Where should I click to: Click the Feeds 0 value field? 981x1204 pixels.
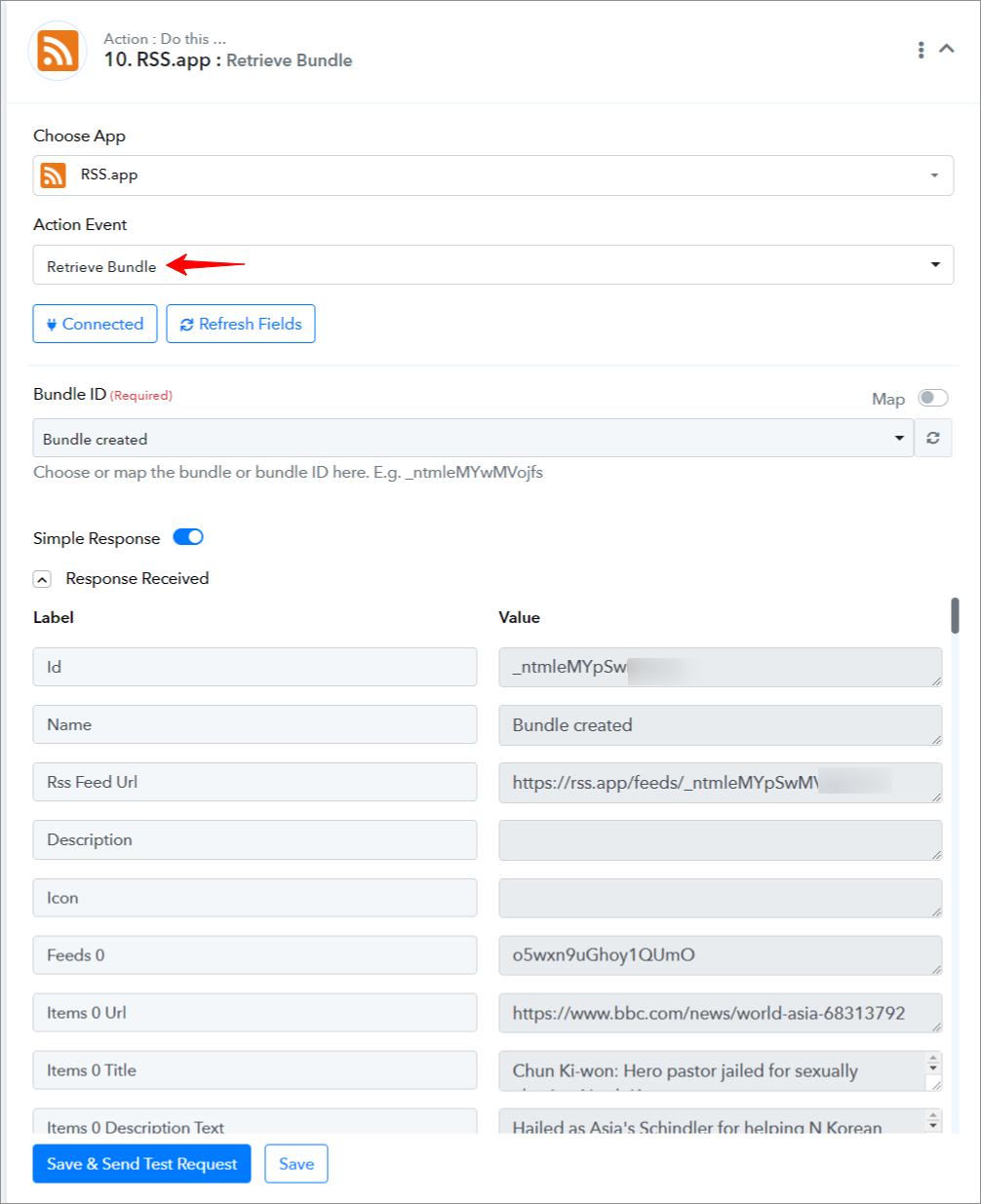pyautogui.click(x=721, y=955)
